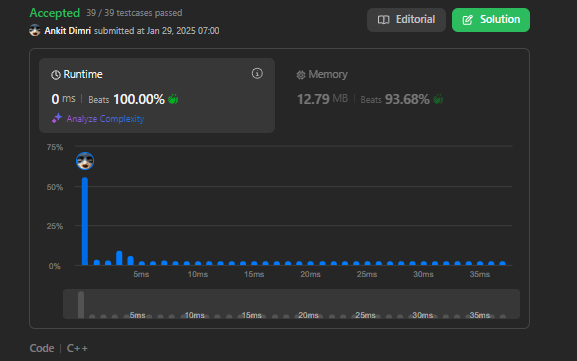Click the green Solution button

(491, 20)
